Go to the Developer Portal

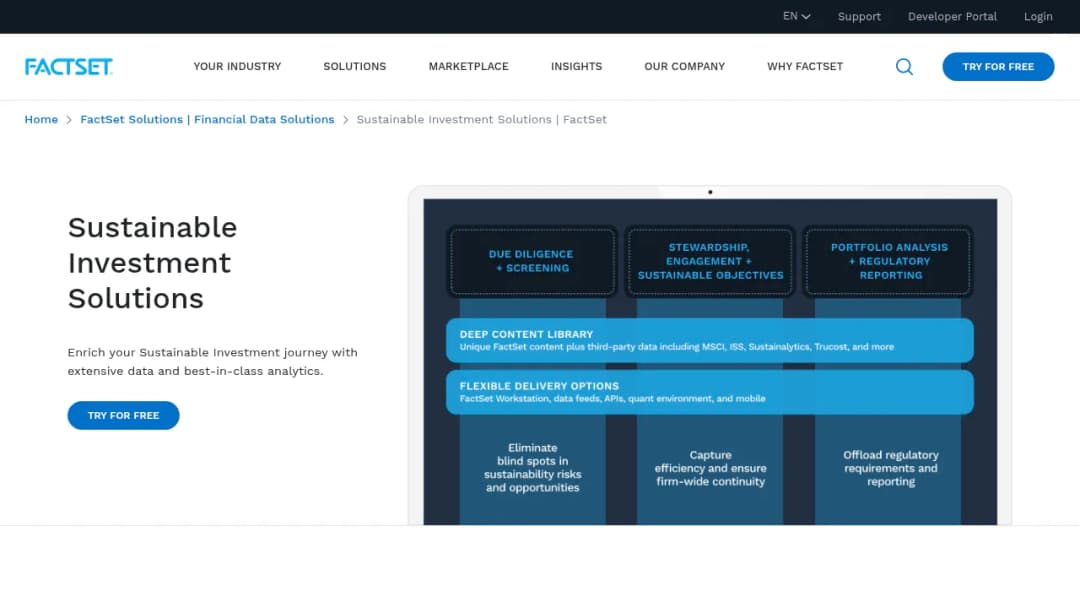click(952, 17)
